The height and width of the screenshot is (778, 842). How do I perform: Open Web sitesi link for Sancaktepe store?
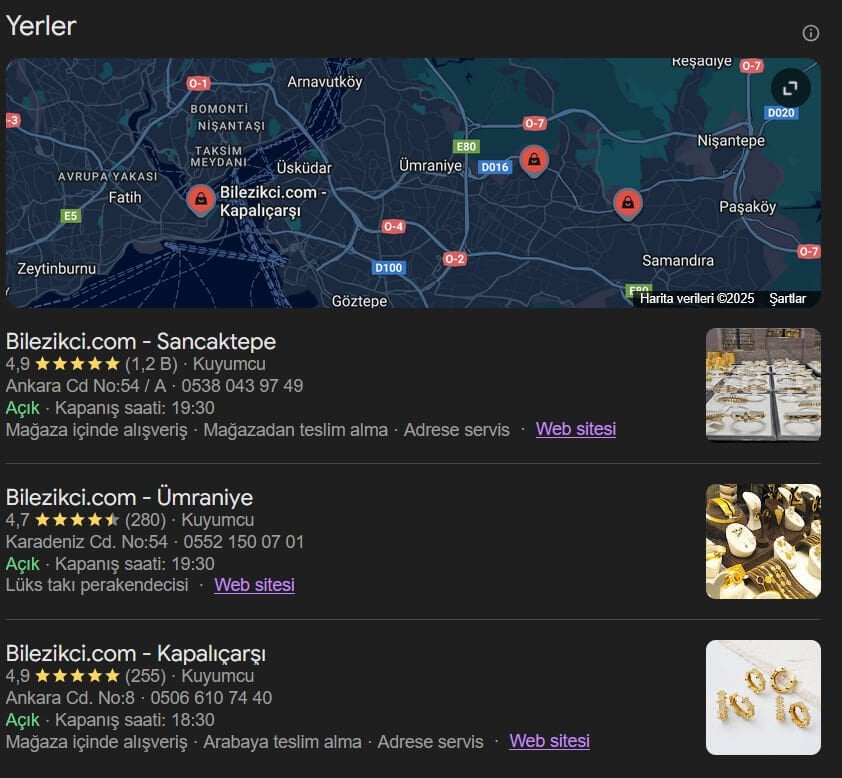[x=575, y=429]
